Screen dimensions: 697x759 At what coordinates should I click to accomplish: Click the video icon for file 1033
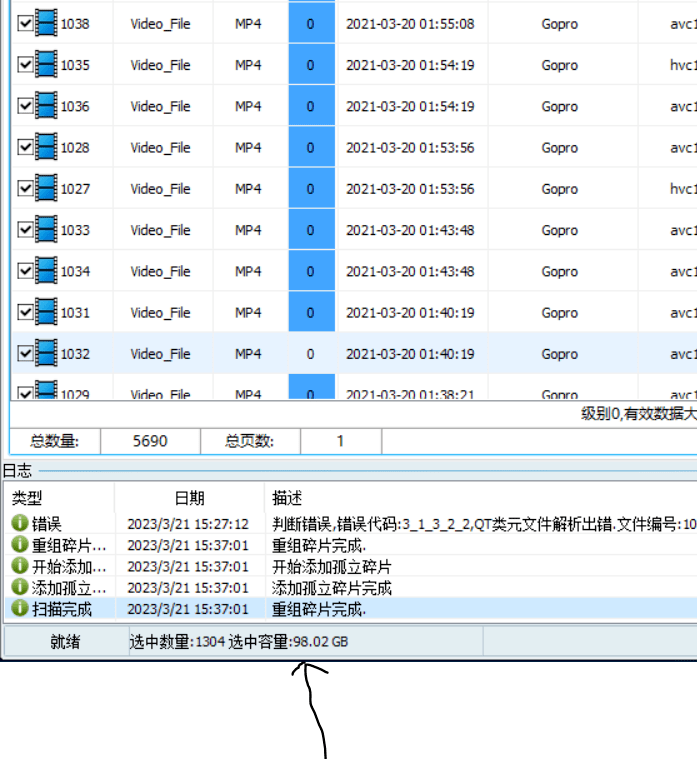pyautogui.click(x=46, y=230)
